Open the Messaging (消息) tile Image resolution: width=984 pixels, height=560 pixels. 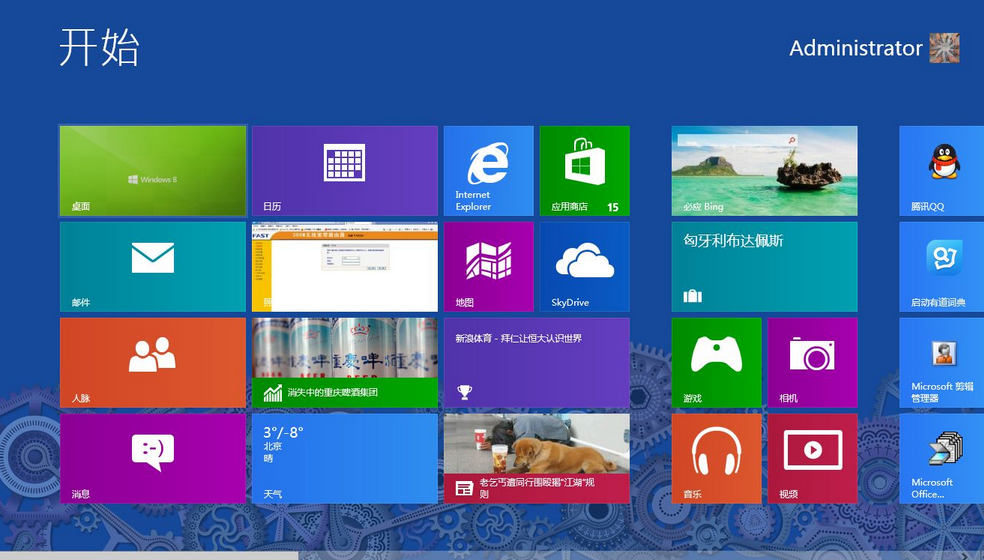(153, 458)
